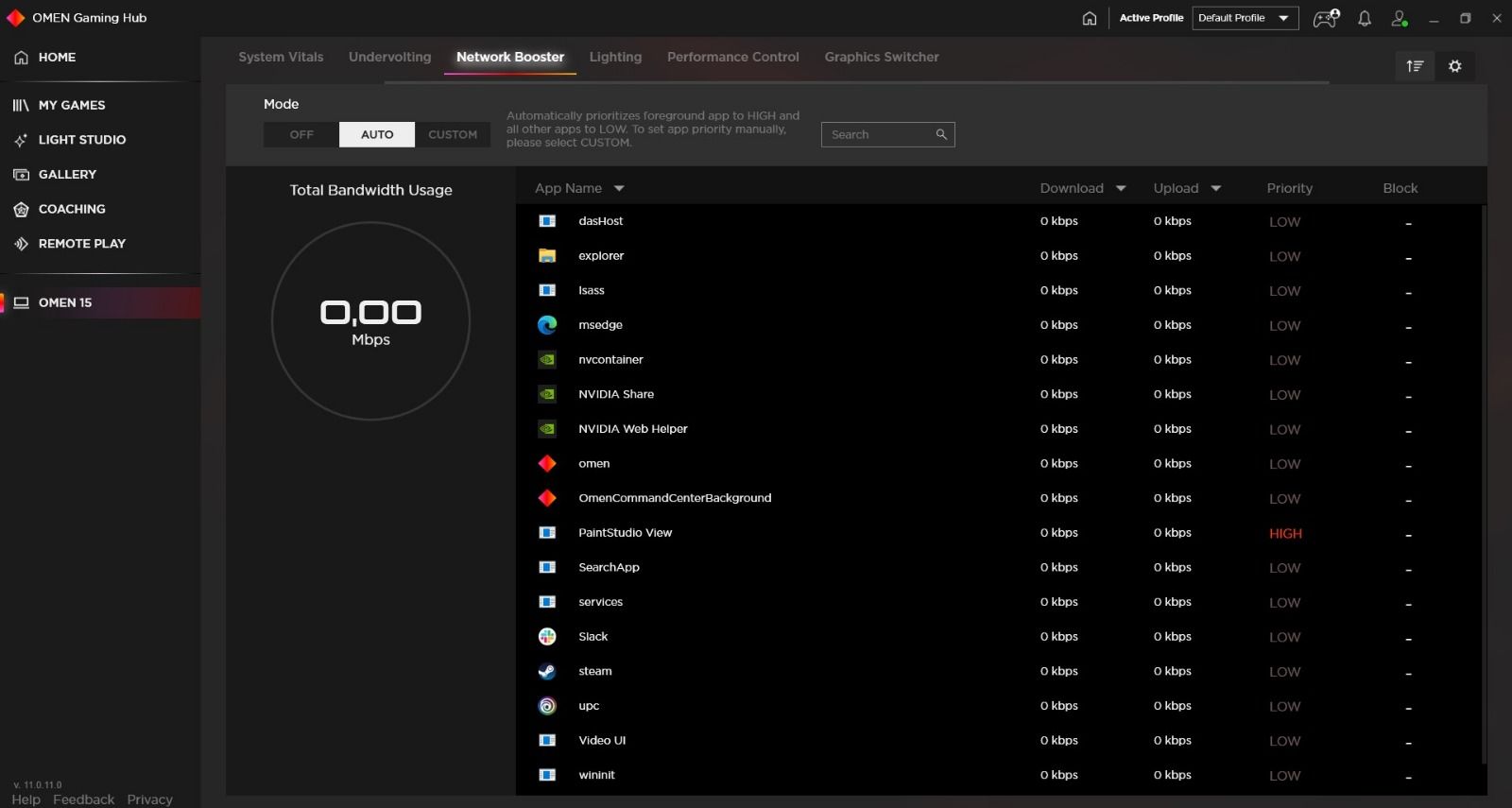Change priority LOW for steam
Image resolution: width=1512 pixels, height=808 pixels.
coord(1285,672)
